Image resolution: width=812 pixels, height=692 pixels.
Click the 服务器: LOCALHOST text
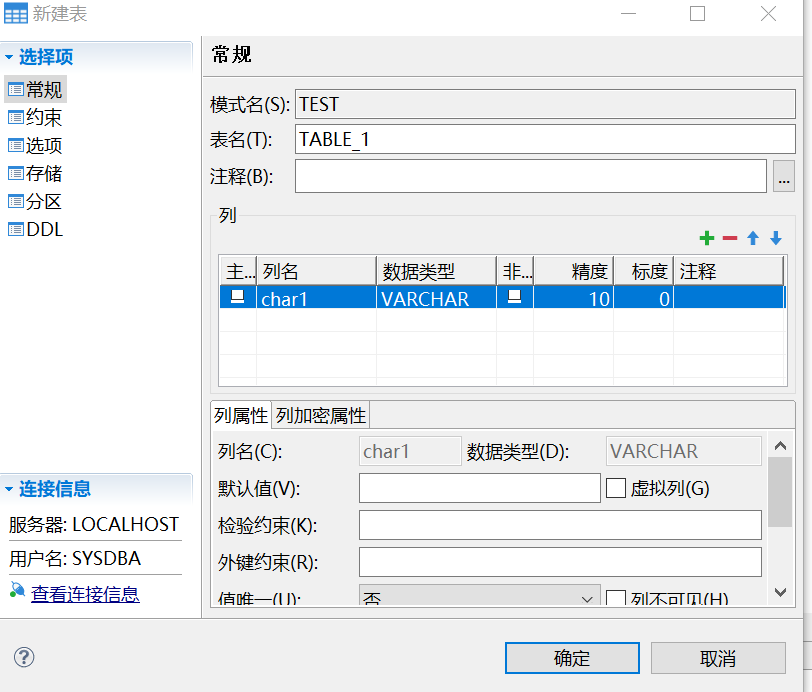point(94,525)
